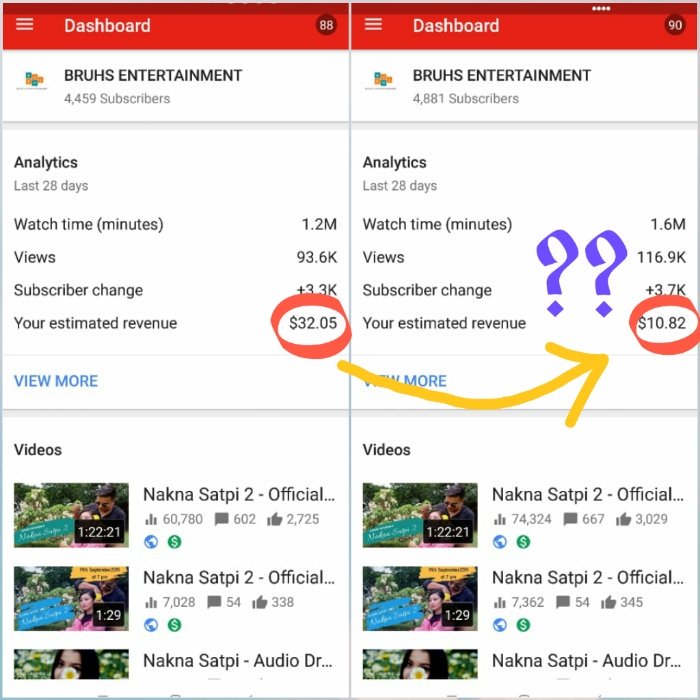The width and height of the screenshot is (700, 700).
Task: Open Nakna Satpi 2 title above 74,324 views
Action: [588, 495]
